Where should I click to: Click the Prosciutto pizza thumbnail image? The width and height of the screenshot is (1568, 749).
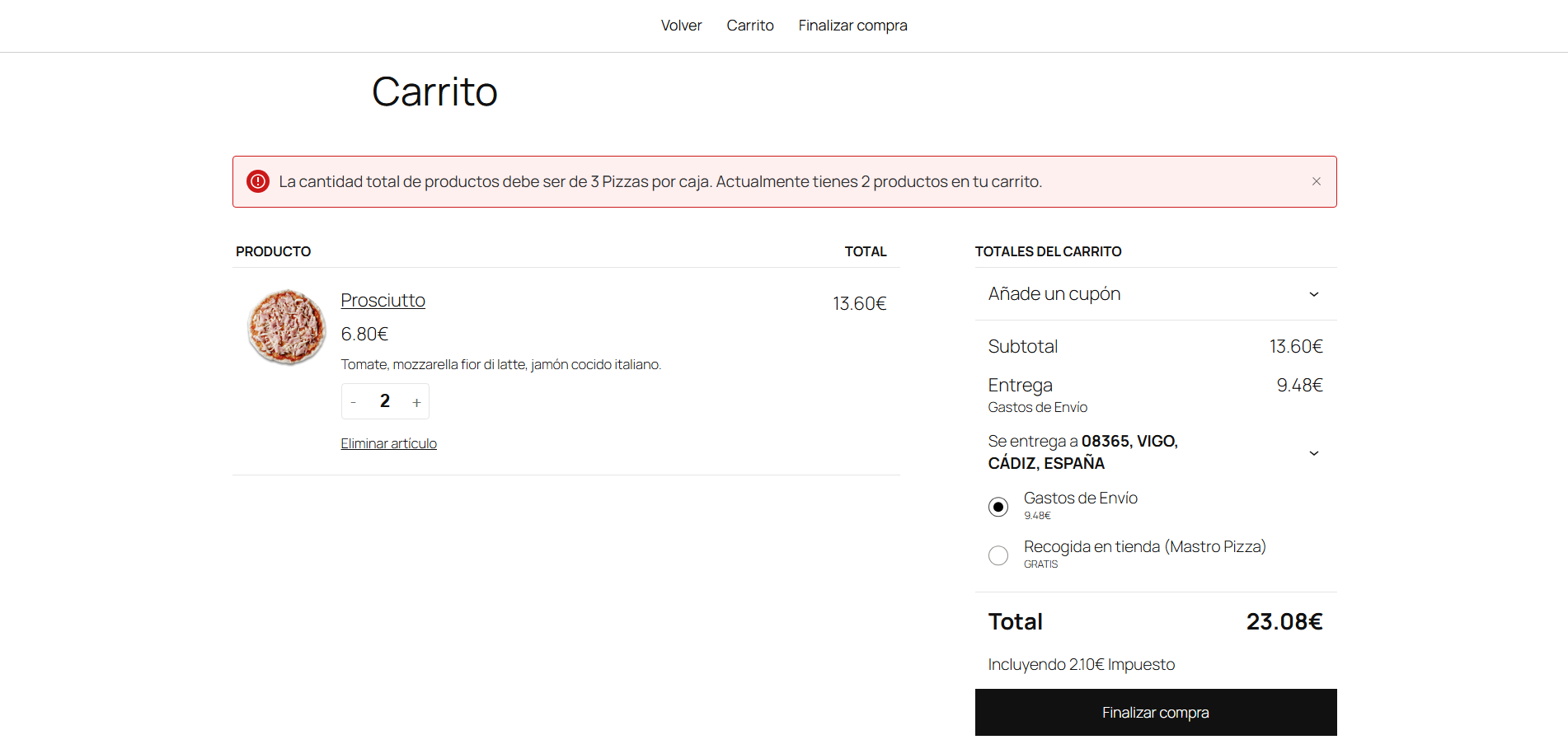286,326
